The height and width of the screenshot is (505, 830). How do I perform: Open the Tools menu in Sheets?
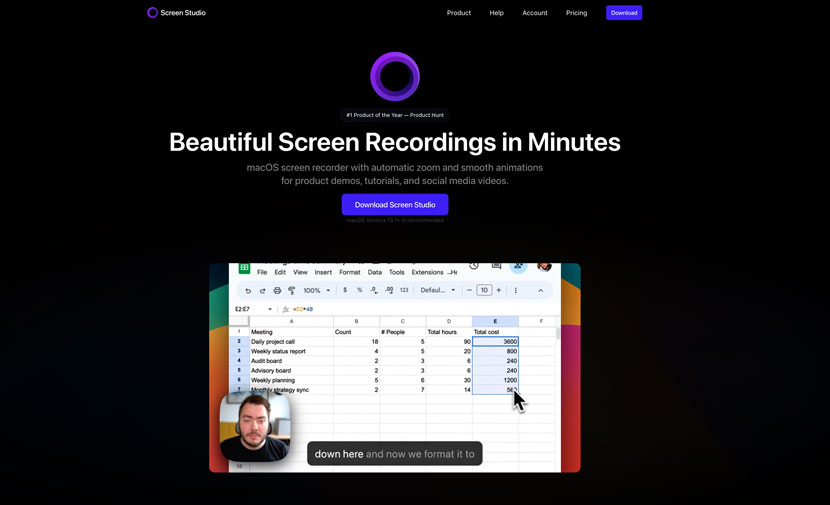(x=396, y=272)
